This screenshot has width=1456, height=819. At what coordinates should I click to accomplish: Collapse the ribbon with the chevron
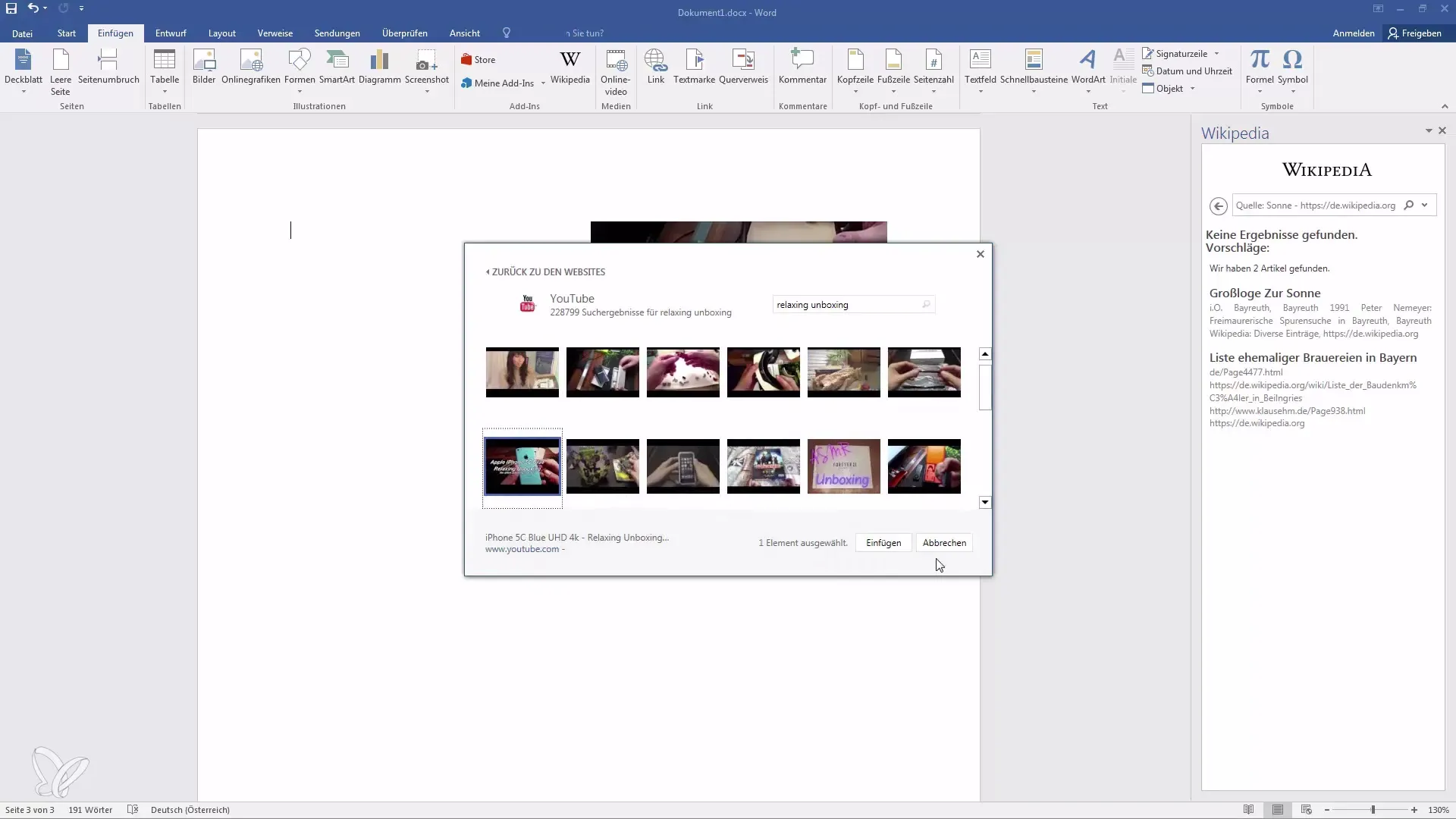click(1445, 106)
